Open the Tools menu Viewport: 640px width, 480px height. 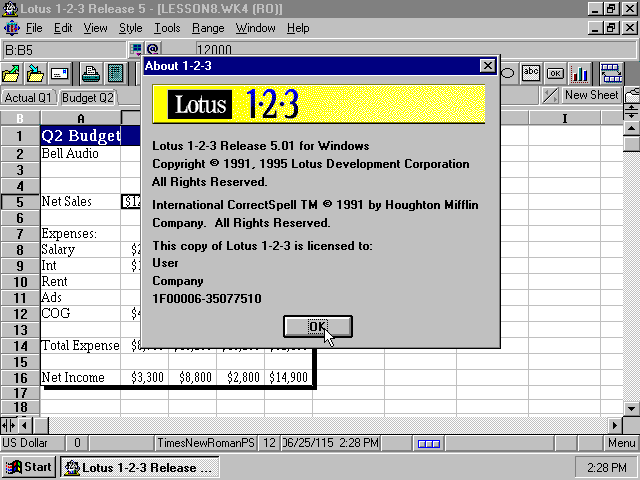[167, 28]
